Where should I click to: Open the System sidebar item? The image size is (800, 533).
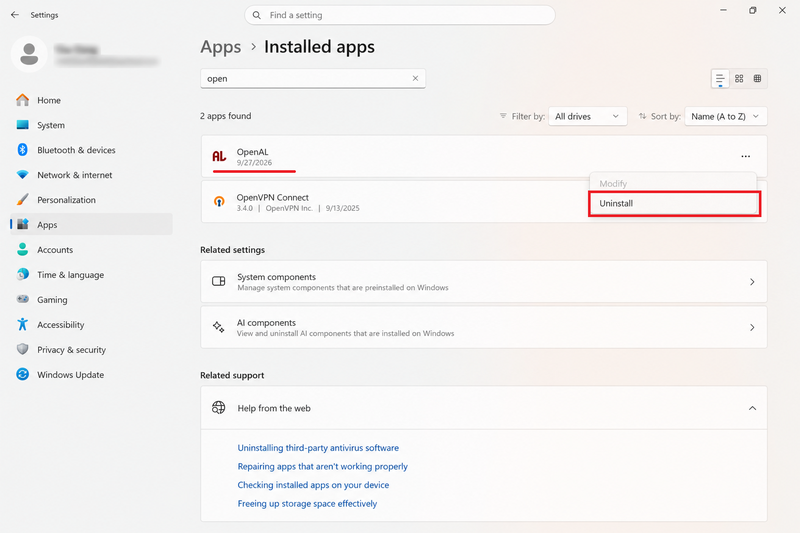(x=91, y=125)
